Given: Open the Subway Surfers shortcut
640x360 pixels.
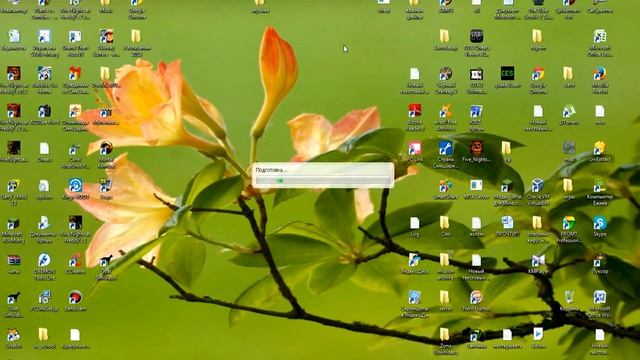Looking at the screenshot, I should point(106,37).
